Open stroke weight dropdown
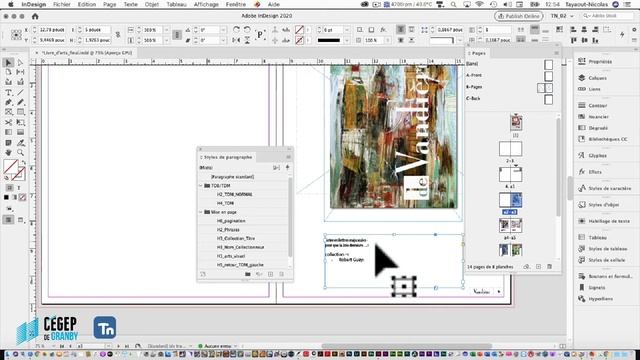Viewport: 640px width, 360px height. [347, 30]
